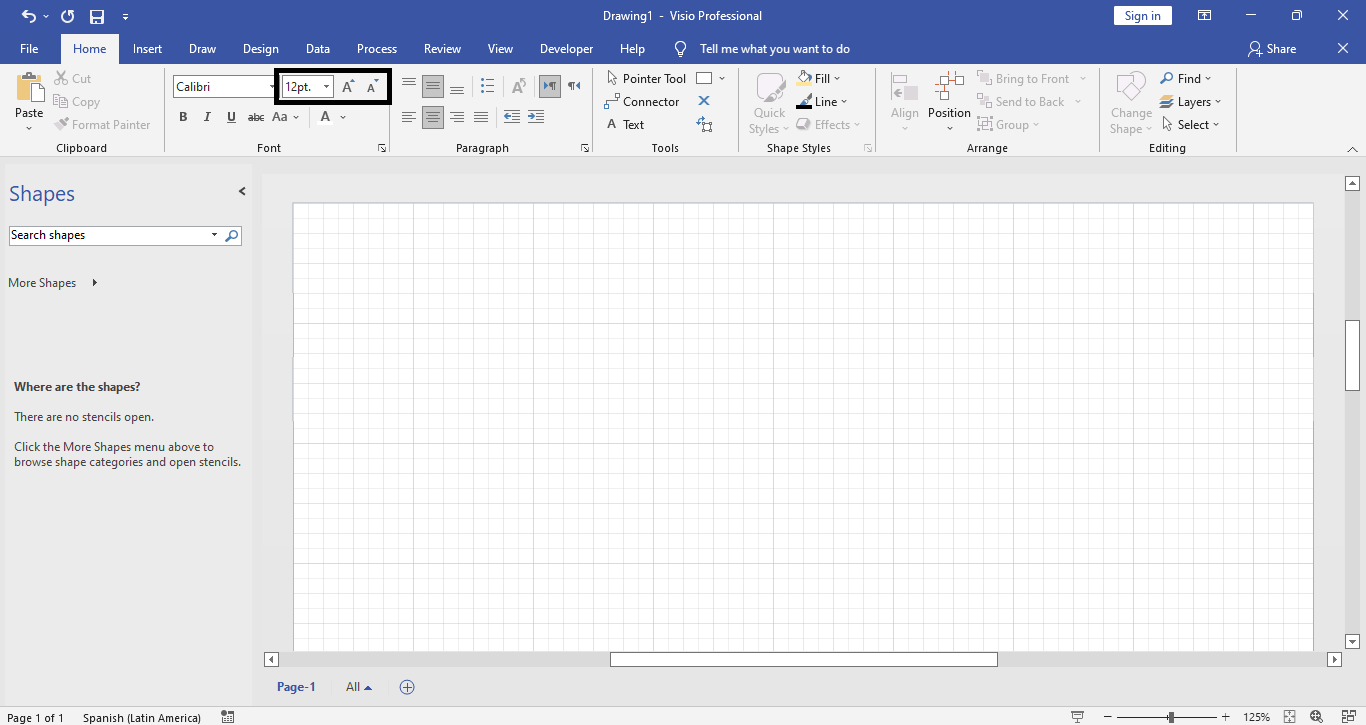Click the macro recording status bar icon

coord(228,717)
